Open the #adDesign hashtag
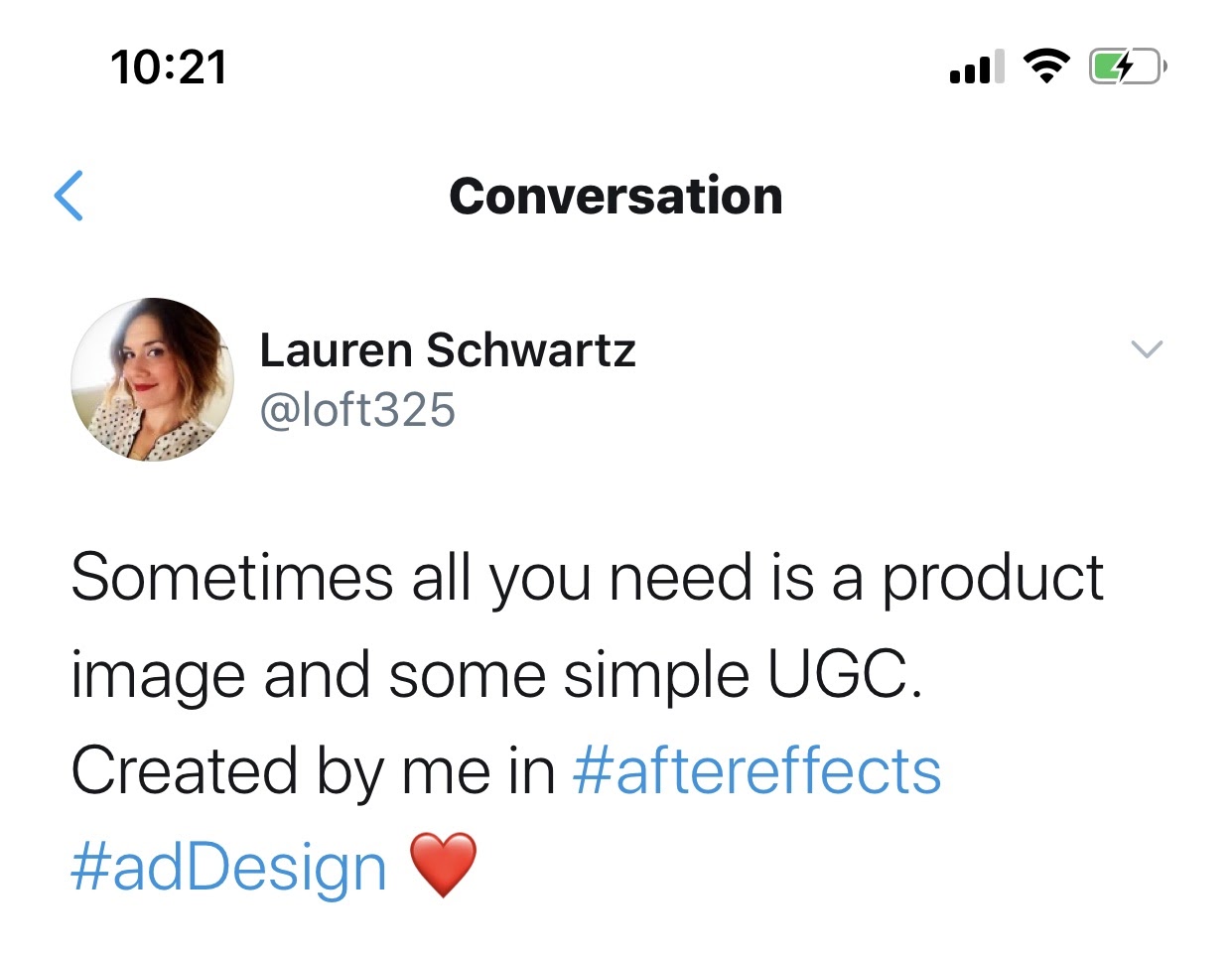The height and width of the screenshot is (958, 1232). click(228, 868)
